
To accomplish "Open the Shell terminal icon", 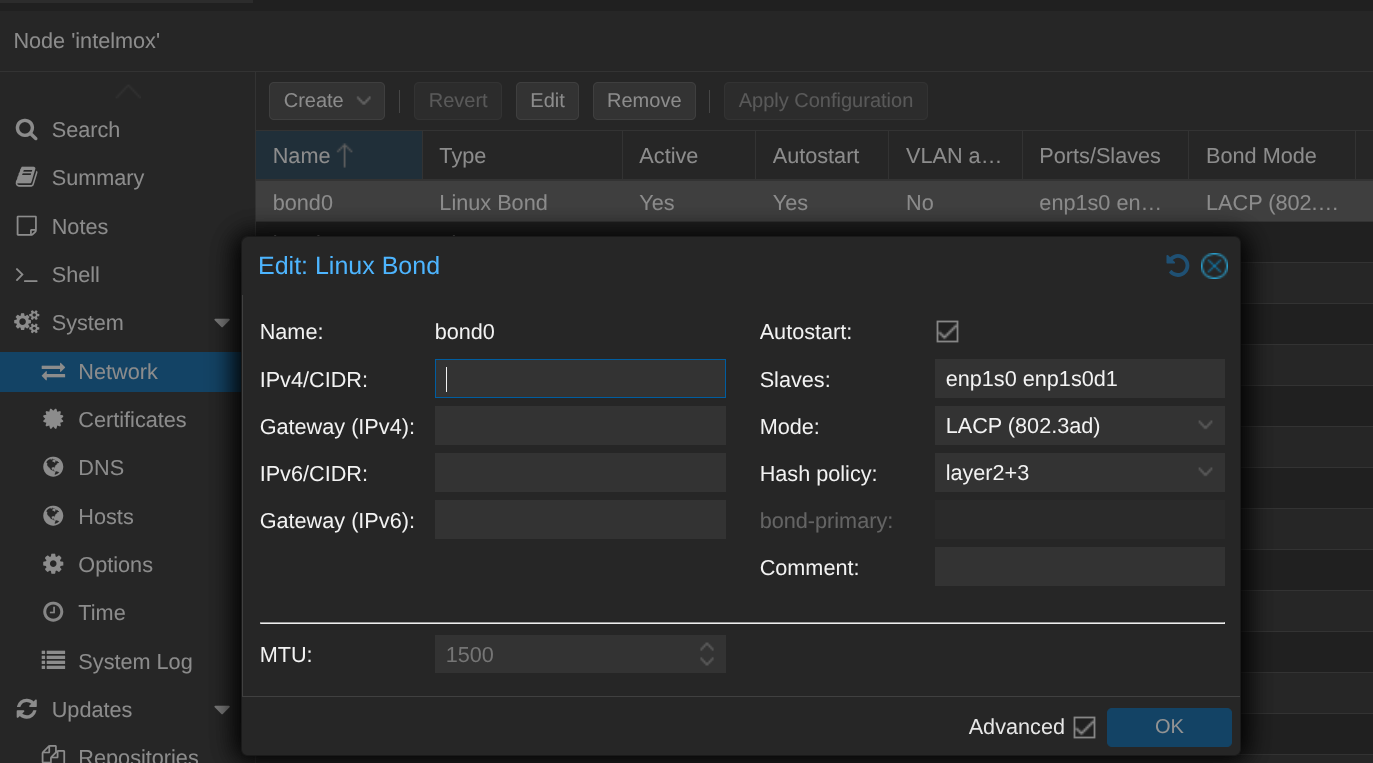I will pyautogui.click(x=27, y=275).
